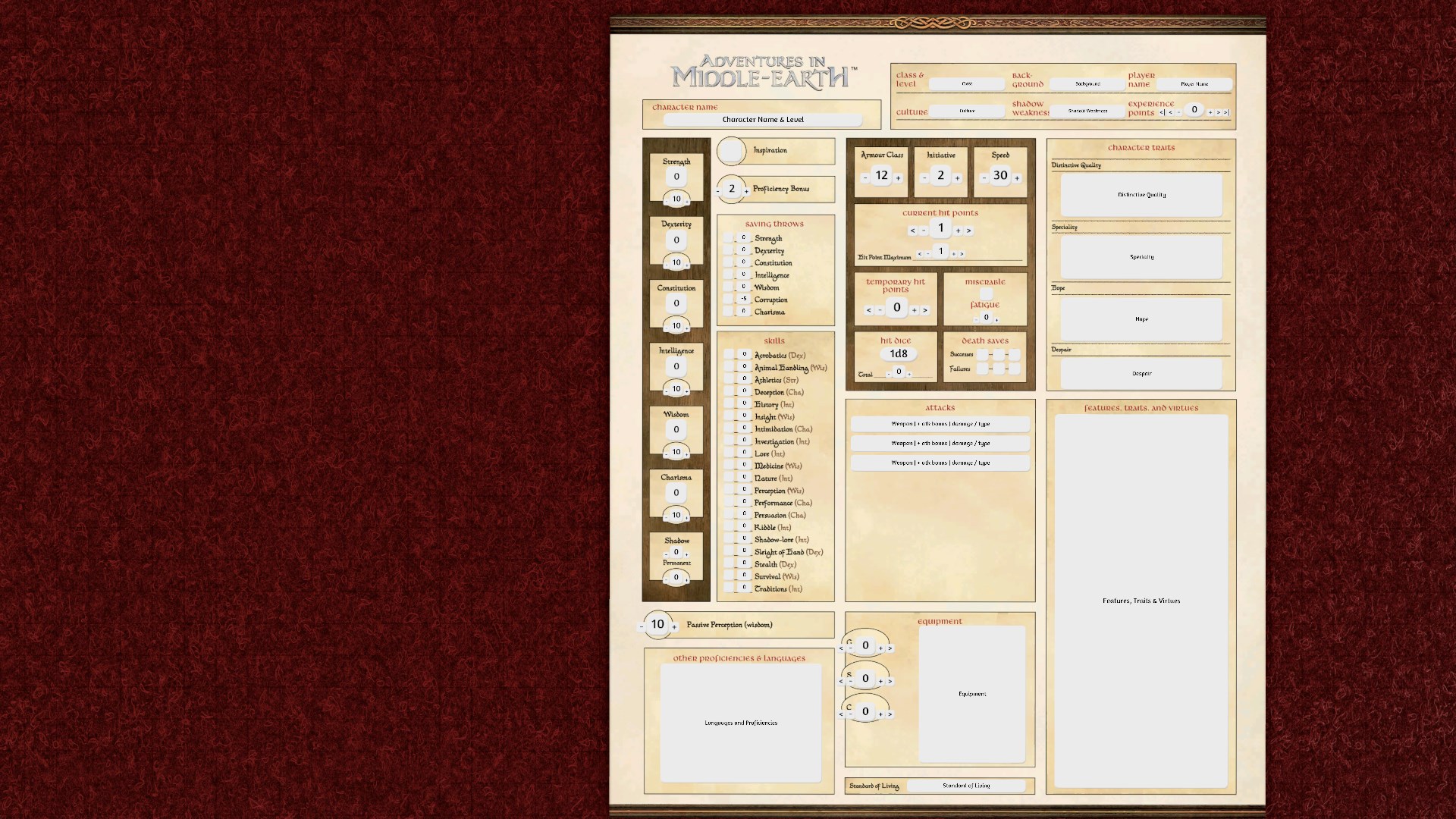The width and height of the screenshot is (1456, 819).
Task: Increase the Constitution score with plus
Action: click(x=687, y=328)
